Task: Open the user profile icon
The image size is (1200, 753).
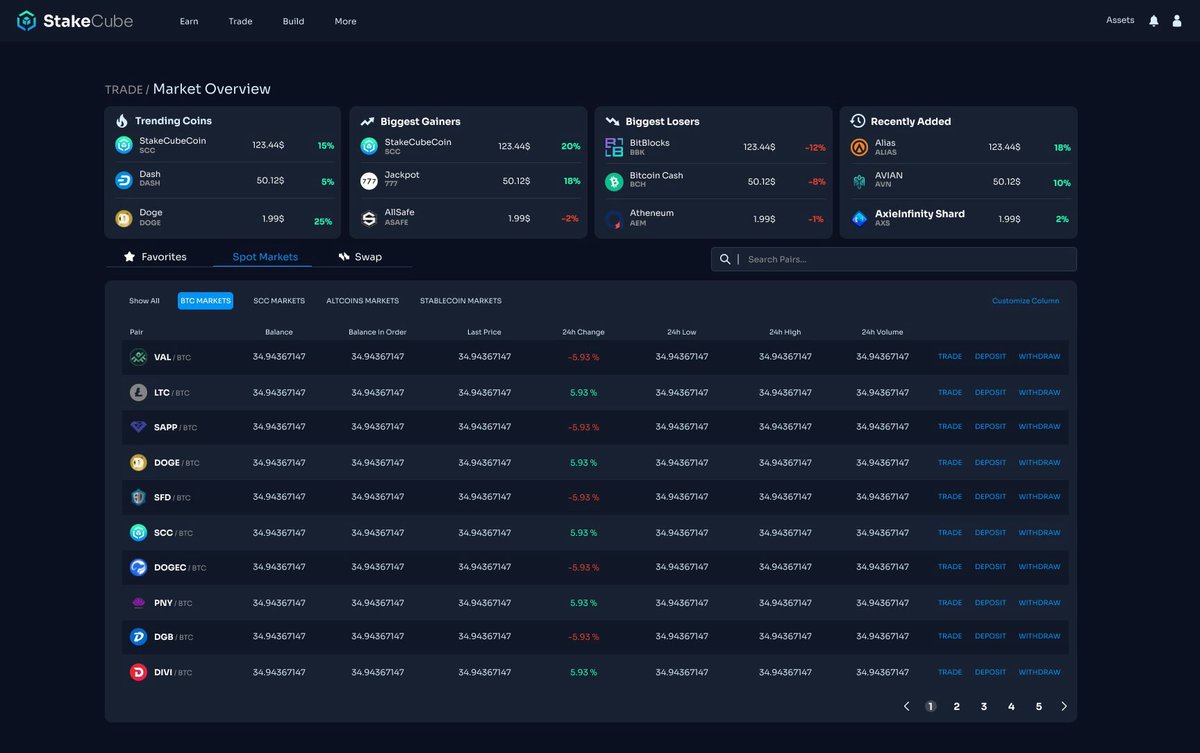Action: [x=1178, y=21]
